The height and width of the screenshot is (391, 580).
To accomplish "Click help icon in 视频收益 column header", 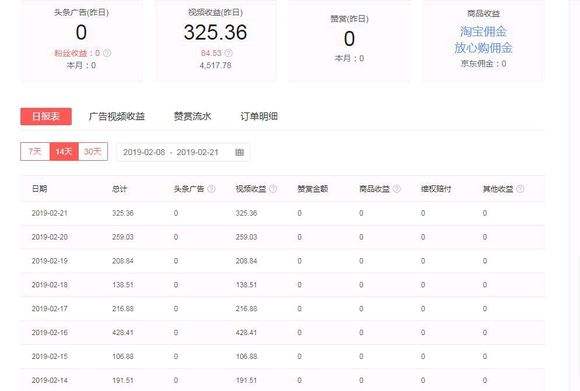I will [273, 189].
